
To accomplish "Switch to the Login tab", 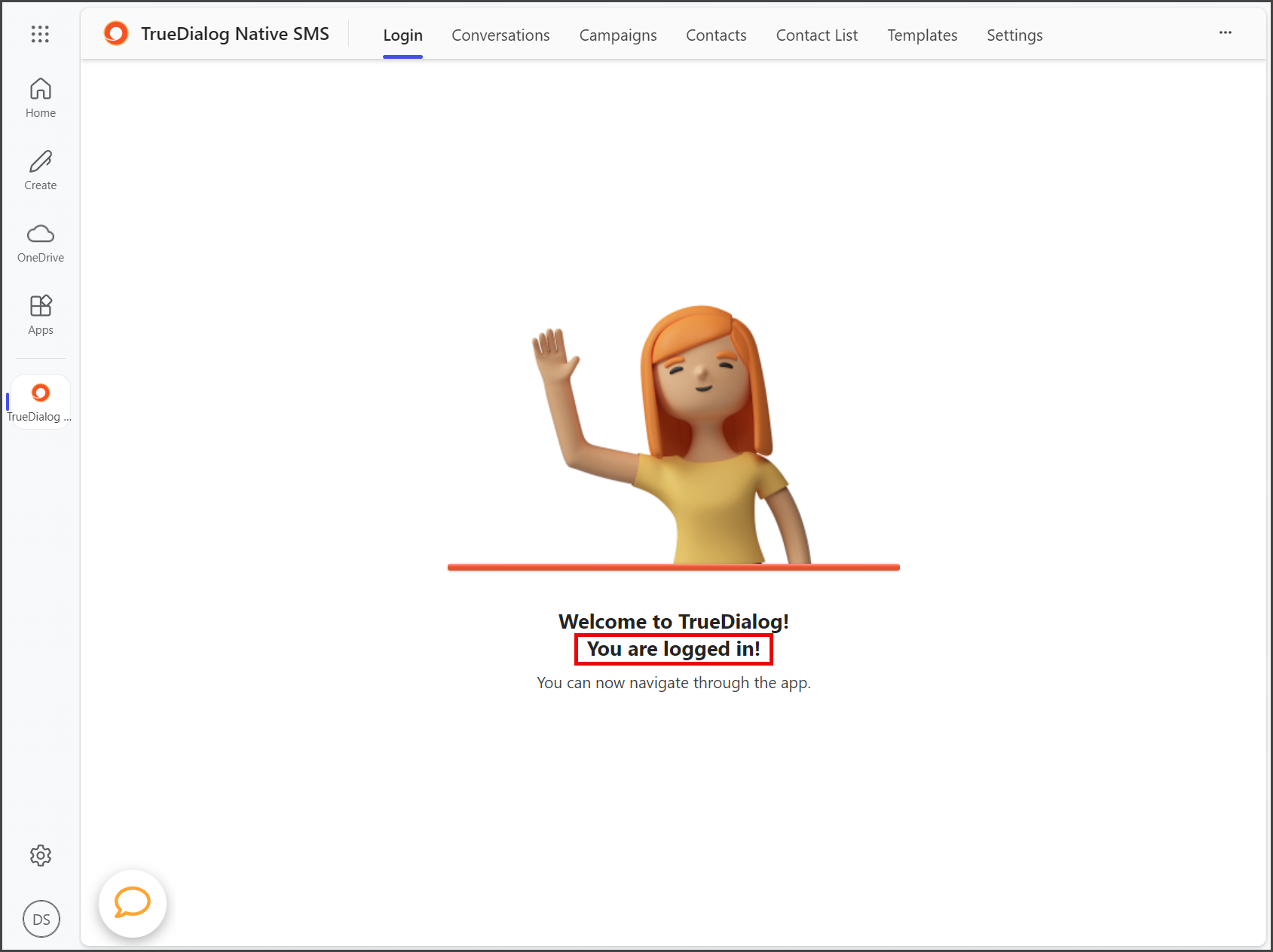I will (x=402, y=35).
